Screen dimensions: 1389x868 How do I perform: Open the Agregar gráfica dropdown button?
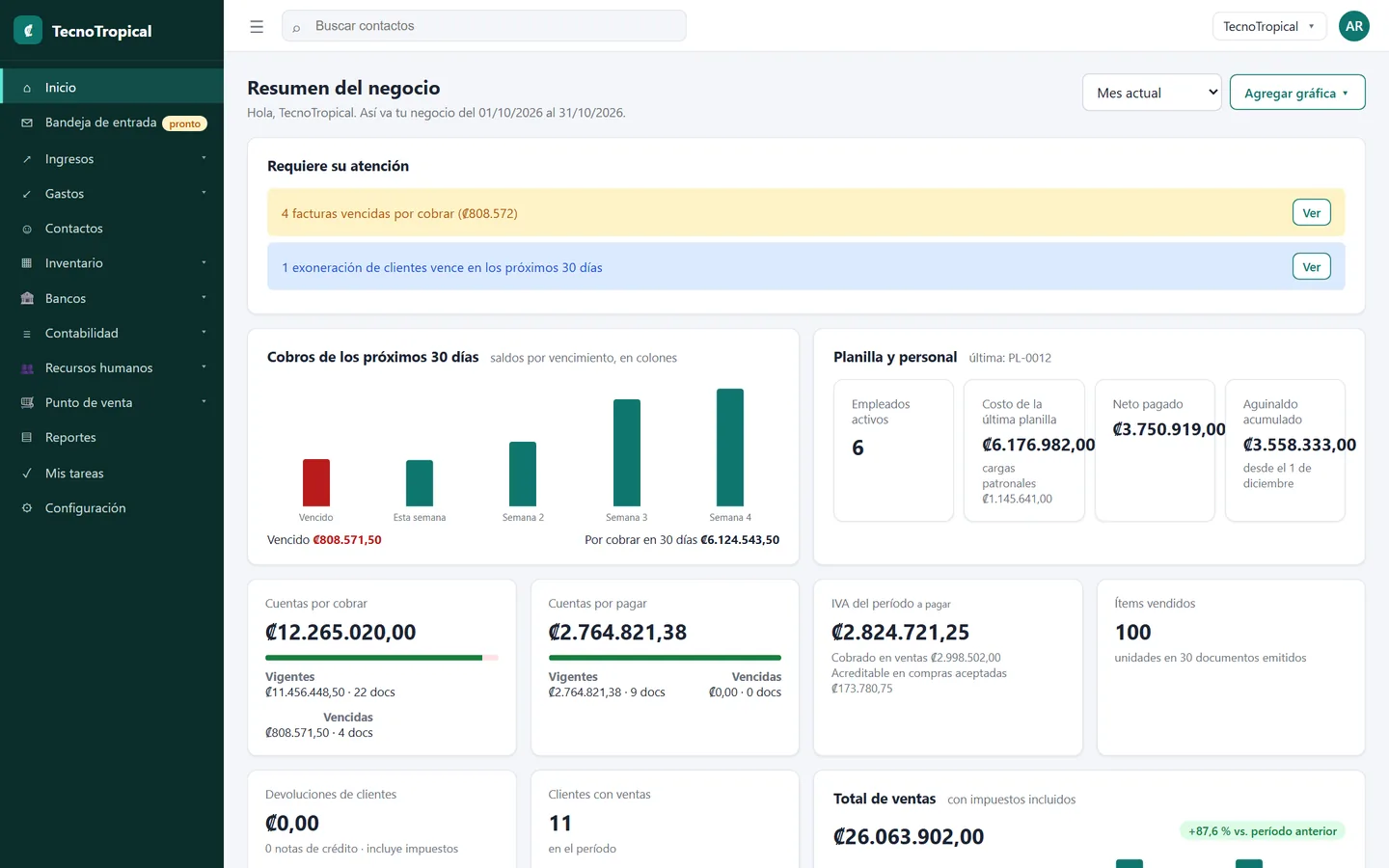(1297, 93)
